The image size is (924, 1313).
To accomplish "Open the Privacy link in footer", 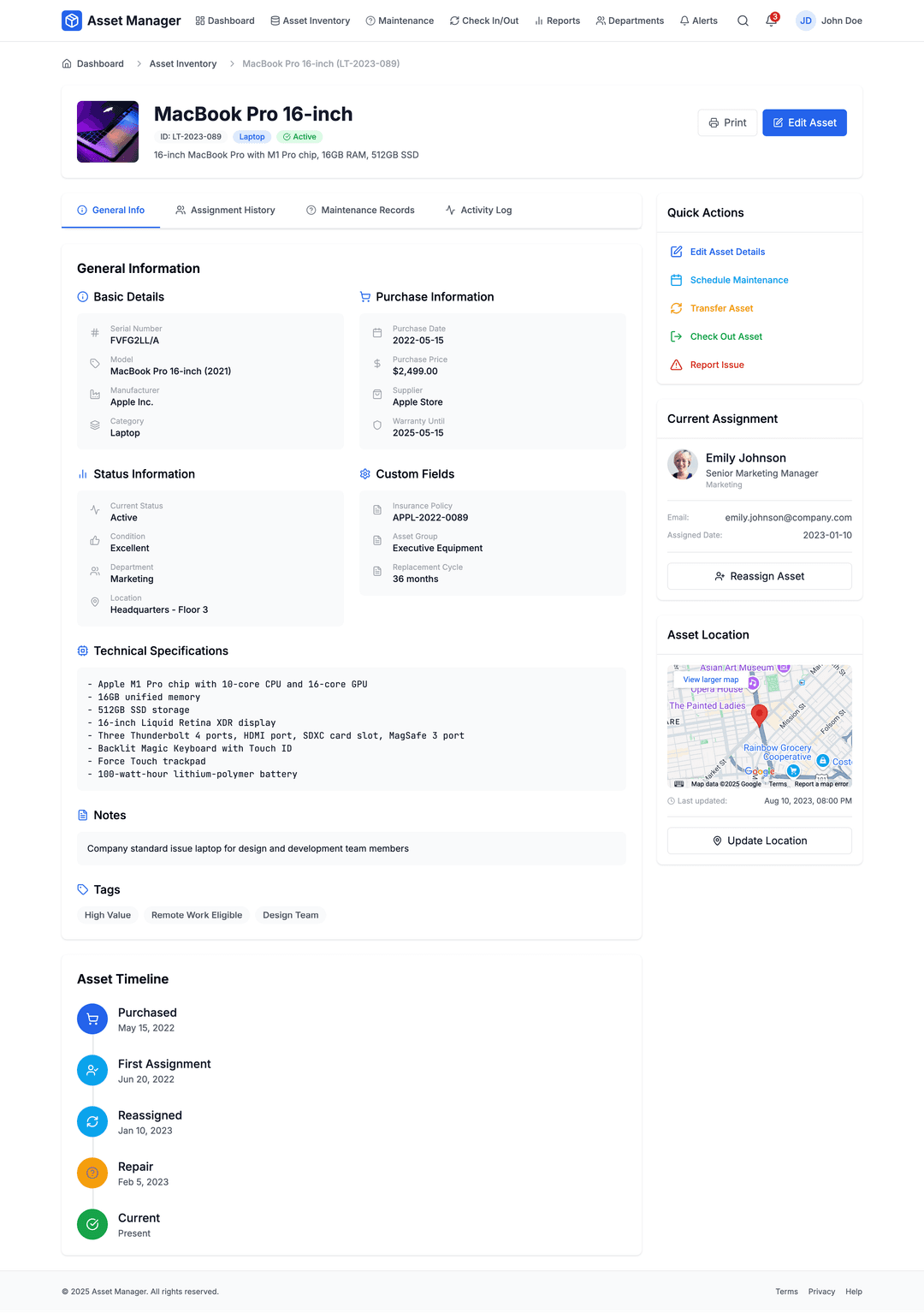I will pyautogui.click(x=821, y=1291).
